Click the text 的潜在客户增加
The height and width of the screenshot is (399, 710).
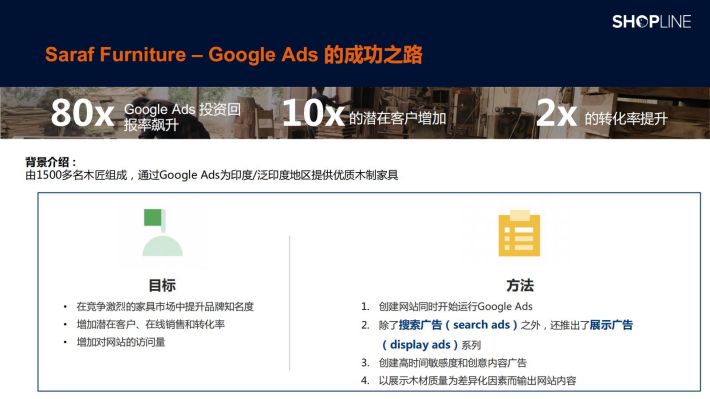tap(398, 118)
